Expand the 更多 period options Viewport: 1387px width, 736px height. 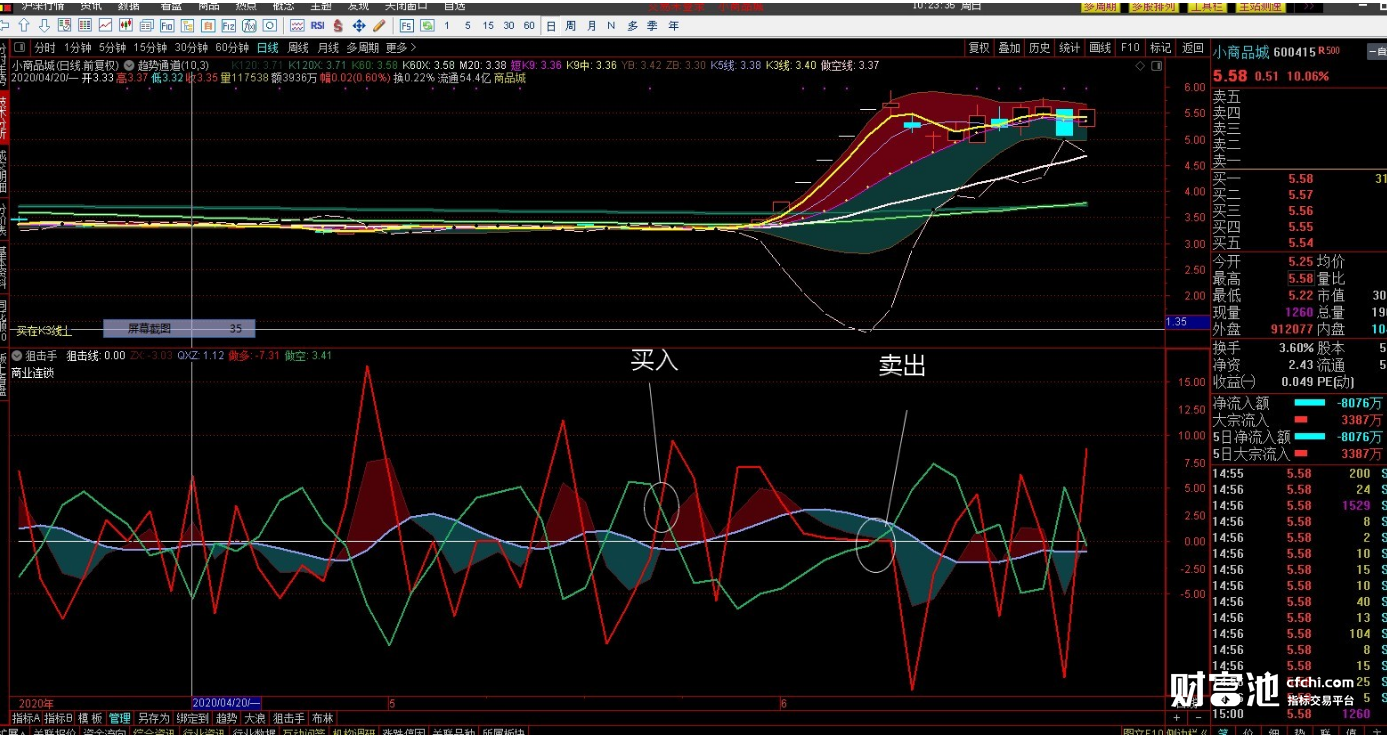400,47
